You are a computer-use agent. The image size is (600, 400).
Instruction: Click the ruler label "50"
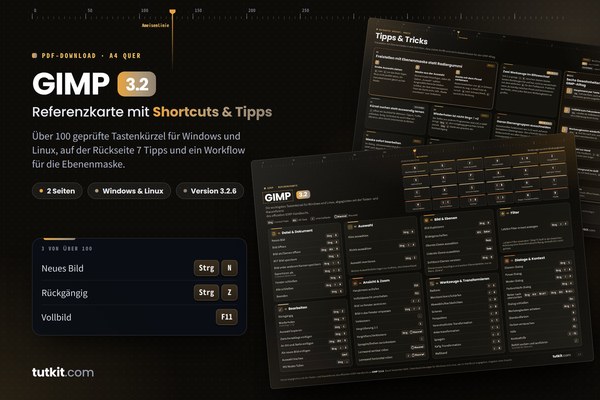point(90,10)
